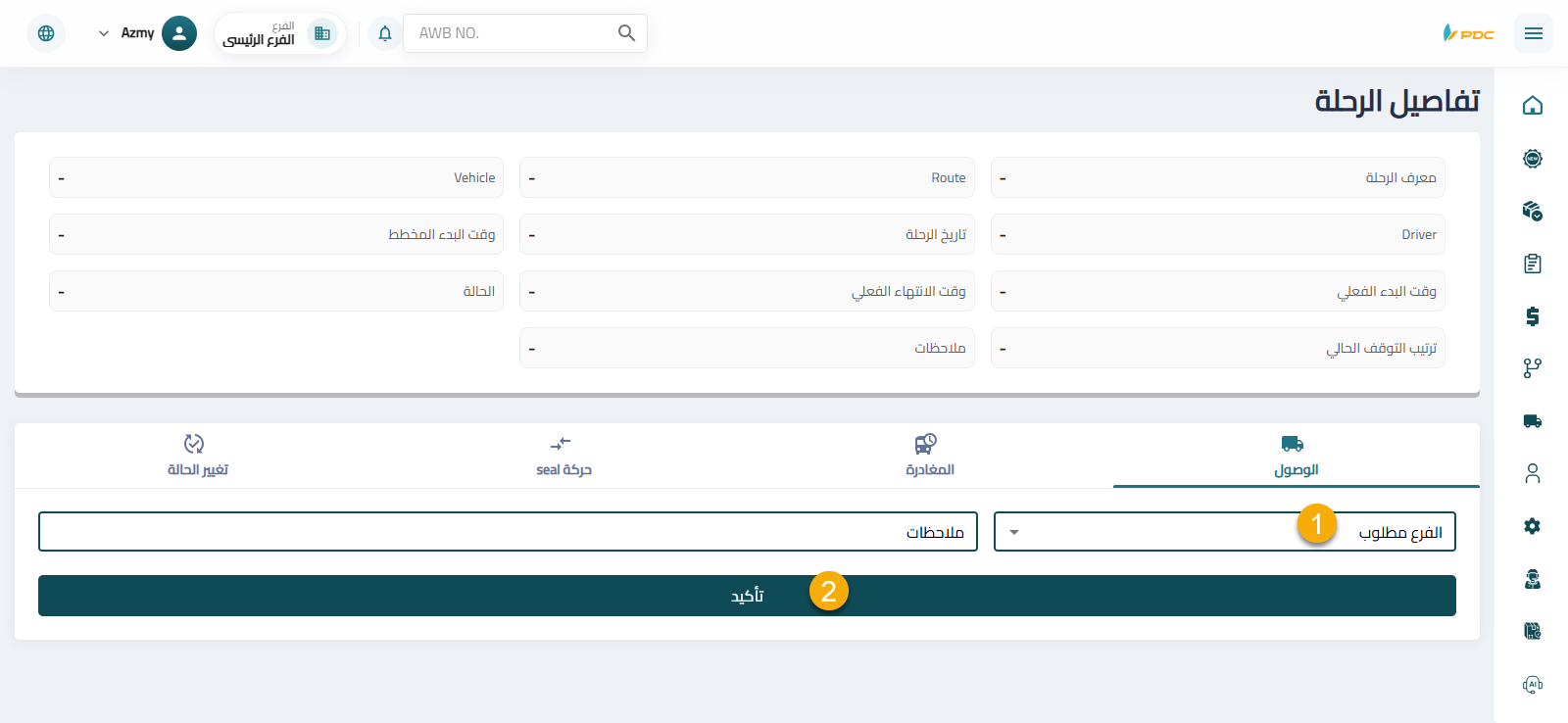Click the PDC logo
This screenshot has width=1568, height=723.
(x=1468, y=33)
